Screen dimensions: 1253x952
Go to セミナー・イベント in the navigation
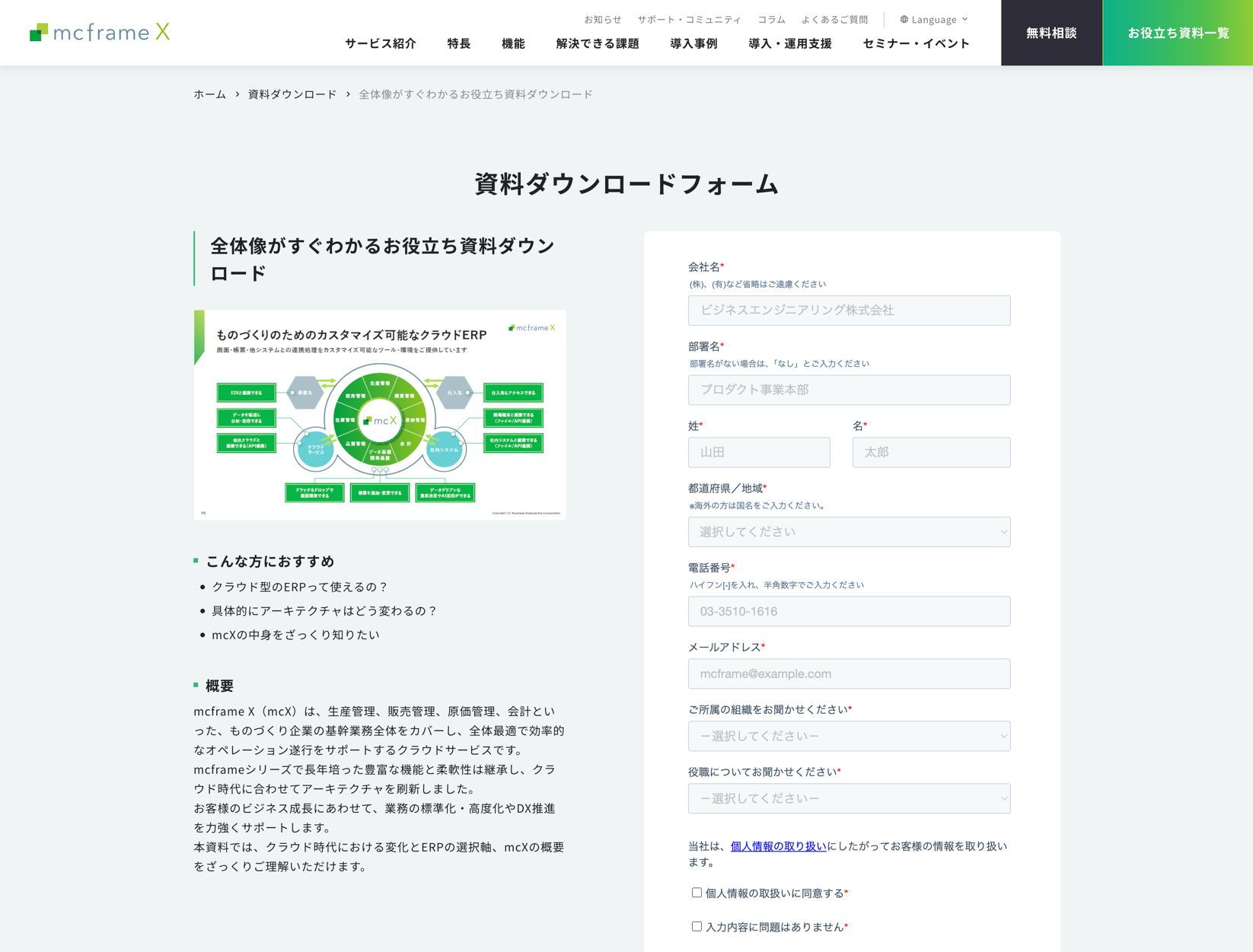916,43
